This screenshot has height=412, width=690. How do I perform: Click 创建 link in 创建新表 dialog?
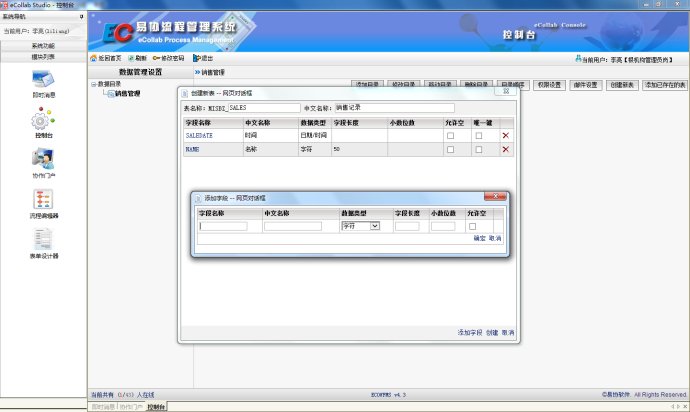tap(492, 333)
